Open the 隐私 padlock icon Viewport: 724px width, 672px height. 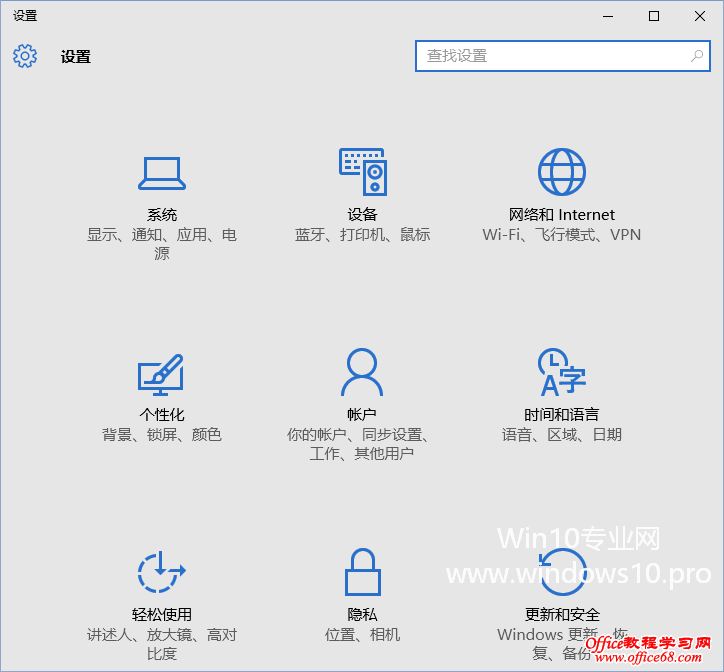pyautogui.click(x=363, y=572)
